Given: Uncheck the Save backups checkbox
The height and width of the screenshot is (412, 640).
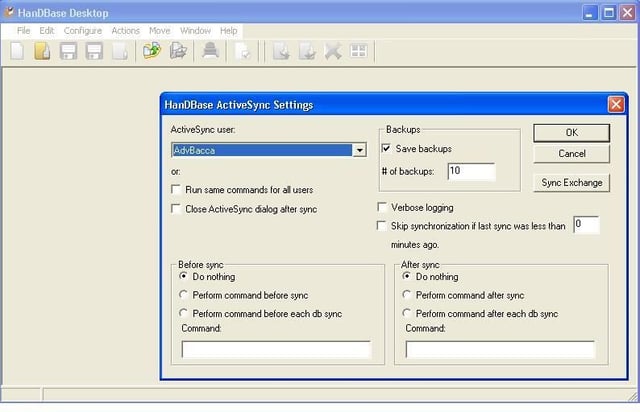Looking at the screenshot, I should pos(386,148).
